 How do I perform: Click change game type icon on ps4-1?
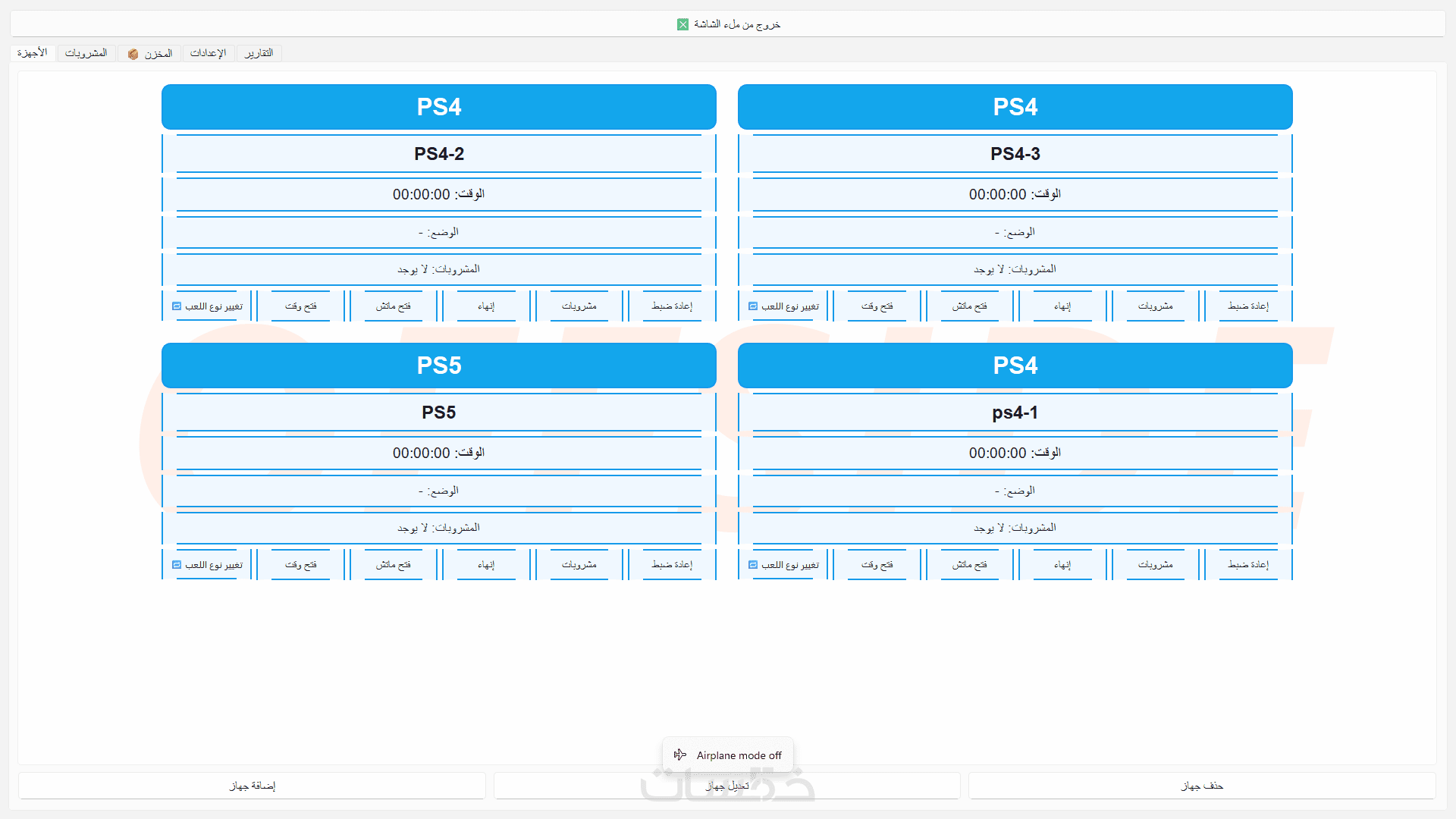pos(753,565)
